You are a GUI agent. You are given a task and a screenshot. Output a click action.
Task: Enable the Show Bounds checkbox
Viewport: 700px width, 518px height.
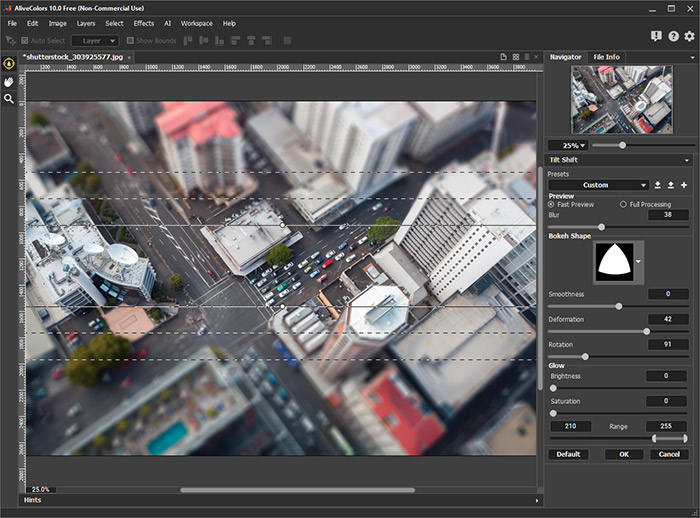[130, 41]
